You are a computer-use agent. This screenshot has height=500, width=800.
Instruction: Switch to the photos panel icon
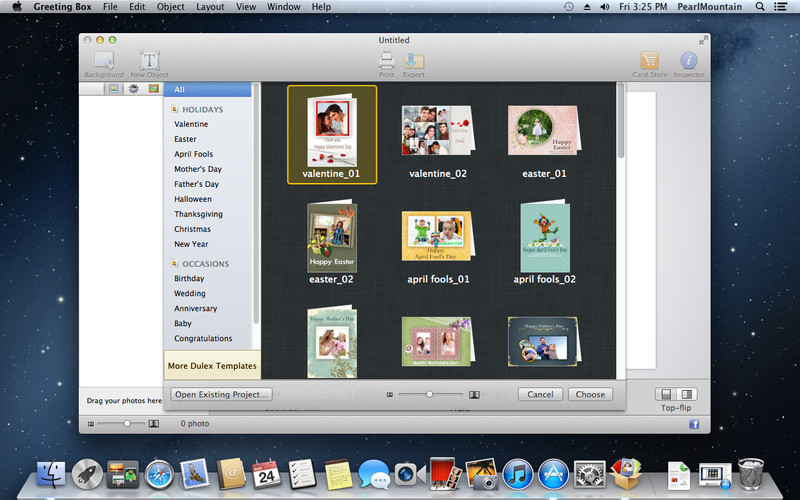point(114,89)
